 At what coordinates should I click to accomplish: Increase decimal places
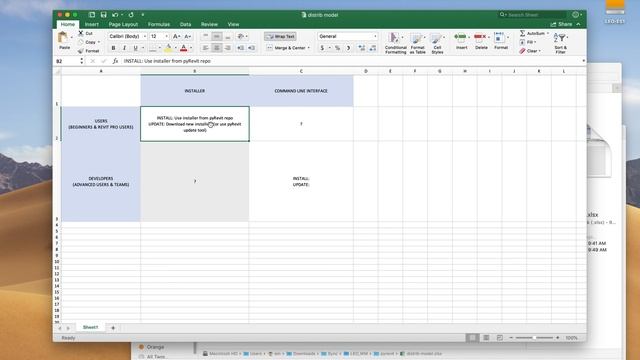[361, 48]
